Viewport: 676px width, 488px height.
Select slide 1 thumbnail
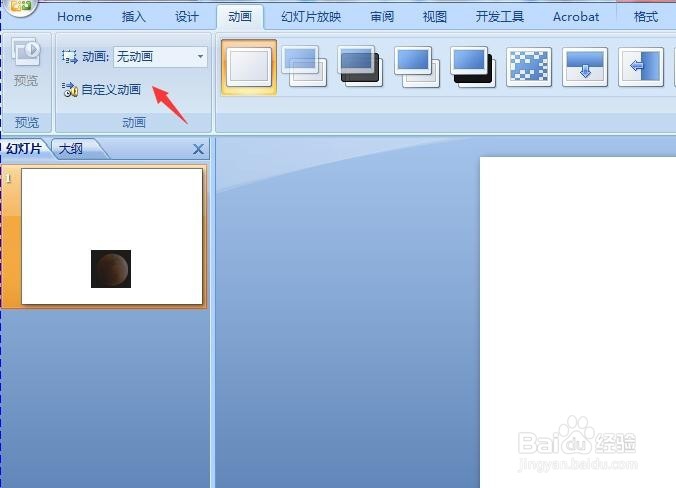click(x=112, y=236)
